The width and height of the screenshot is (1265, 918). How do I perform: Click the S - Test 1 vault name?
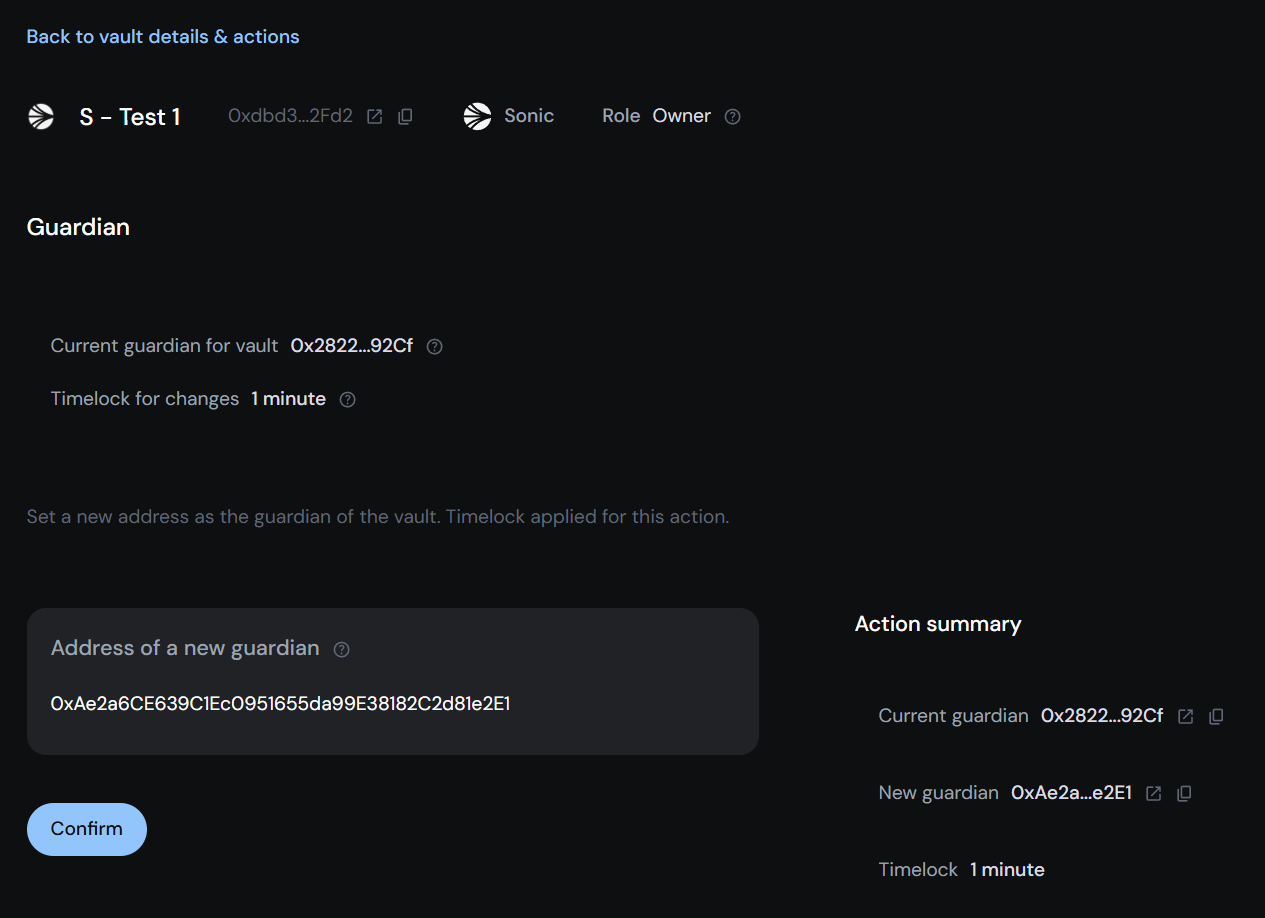pyautogui.click(x=130, y=117)
